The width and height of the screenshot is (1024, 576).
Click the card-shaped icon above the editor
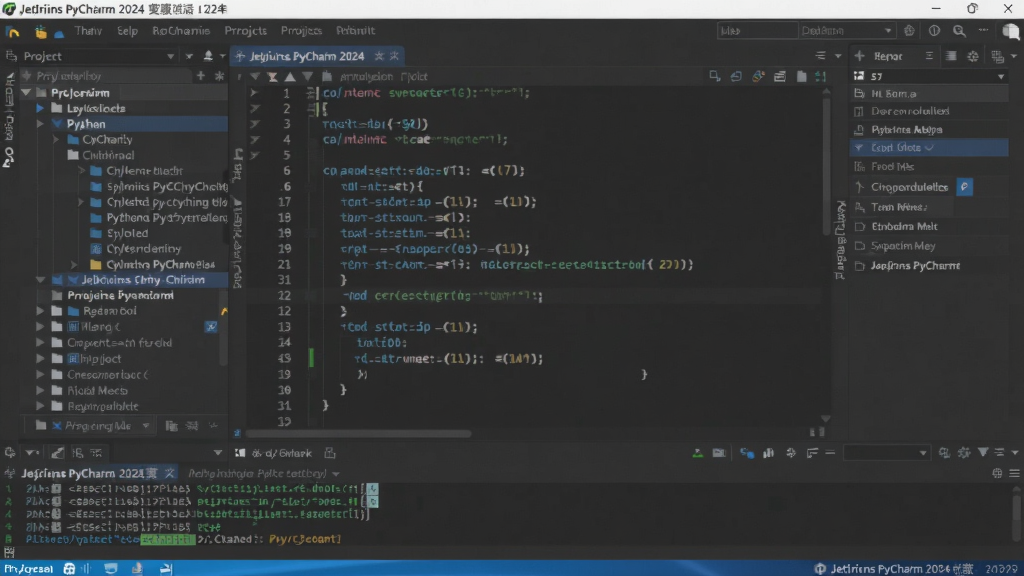coord(780,76)
